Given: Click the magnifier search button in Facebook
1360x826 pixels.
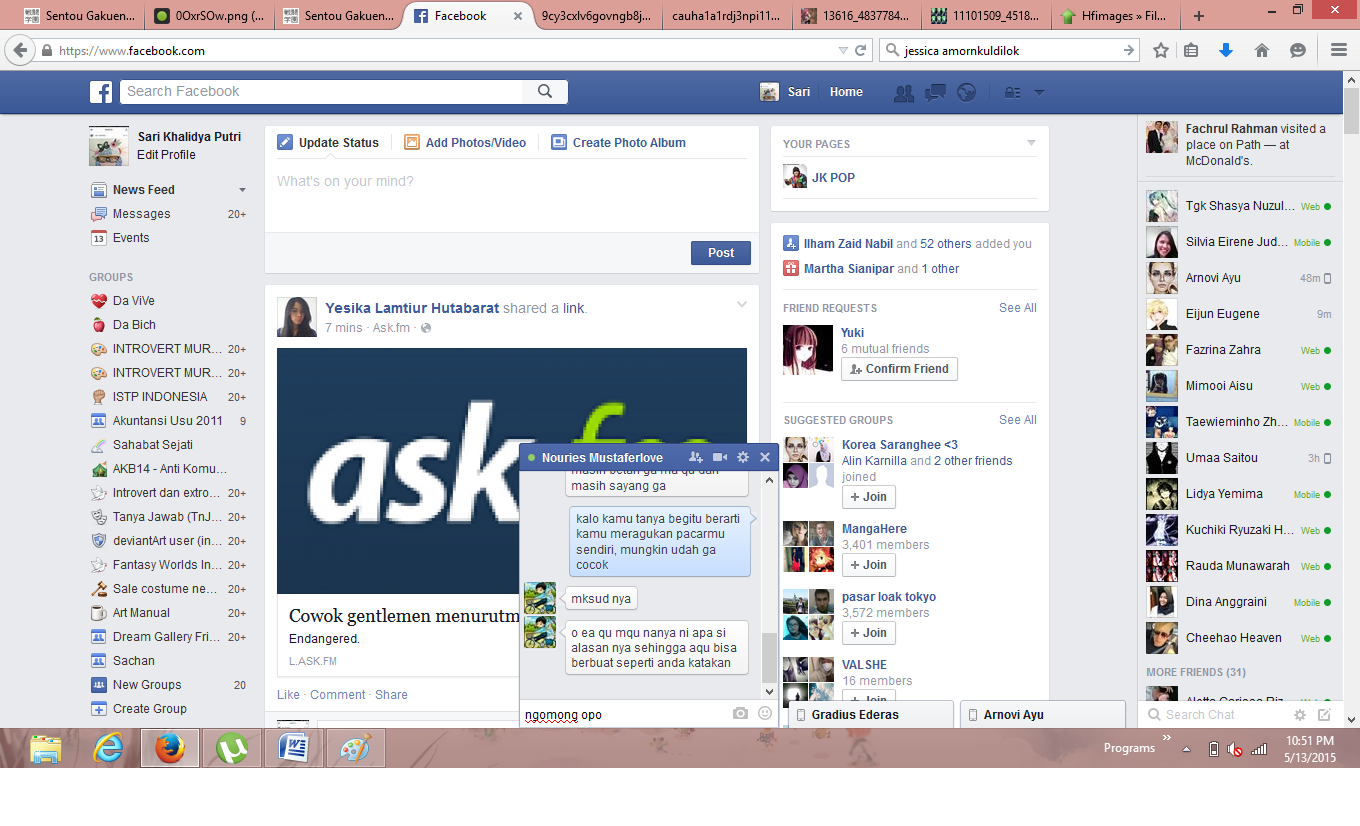Looking at the screenshot, I should pos(545,92).
